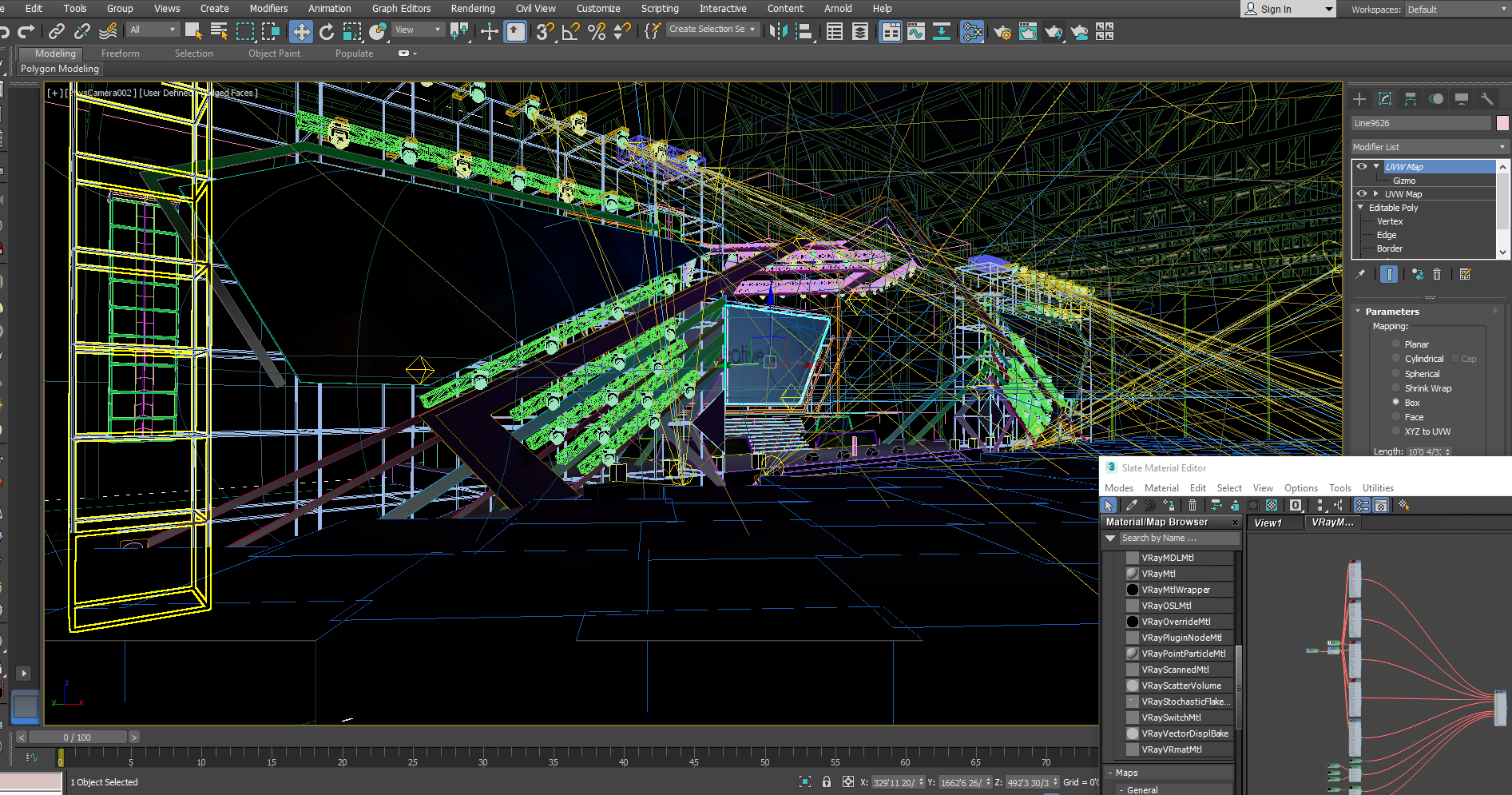Open the Modifier List dropdown
The height and width of the screenshot is (795, 1512).
tap(1502, 147)
